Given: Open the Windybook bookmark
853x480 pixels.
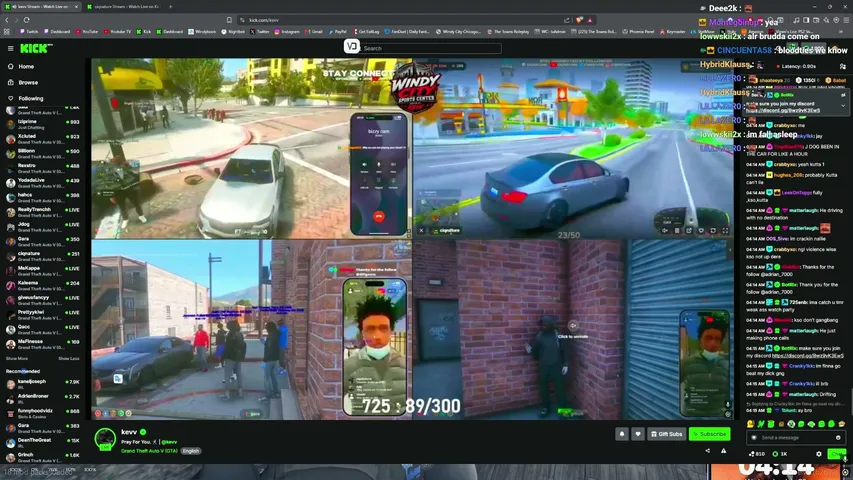Looking at the screenshot, I should 202,32.
